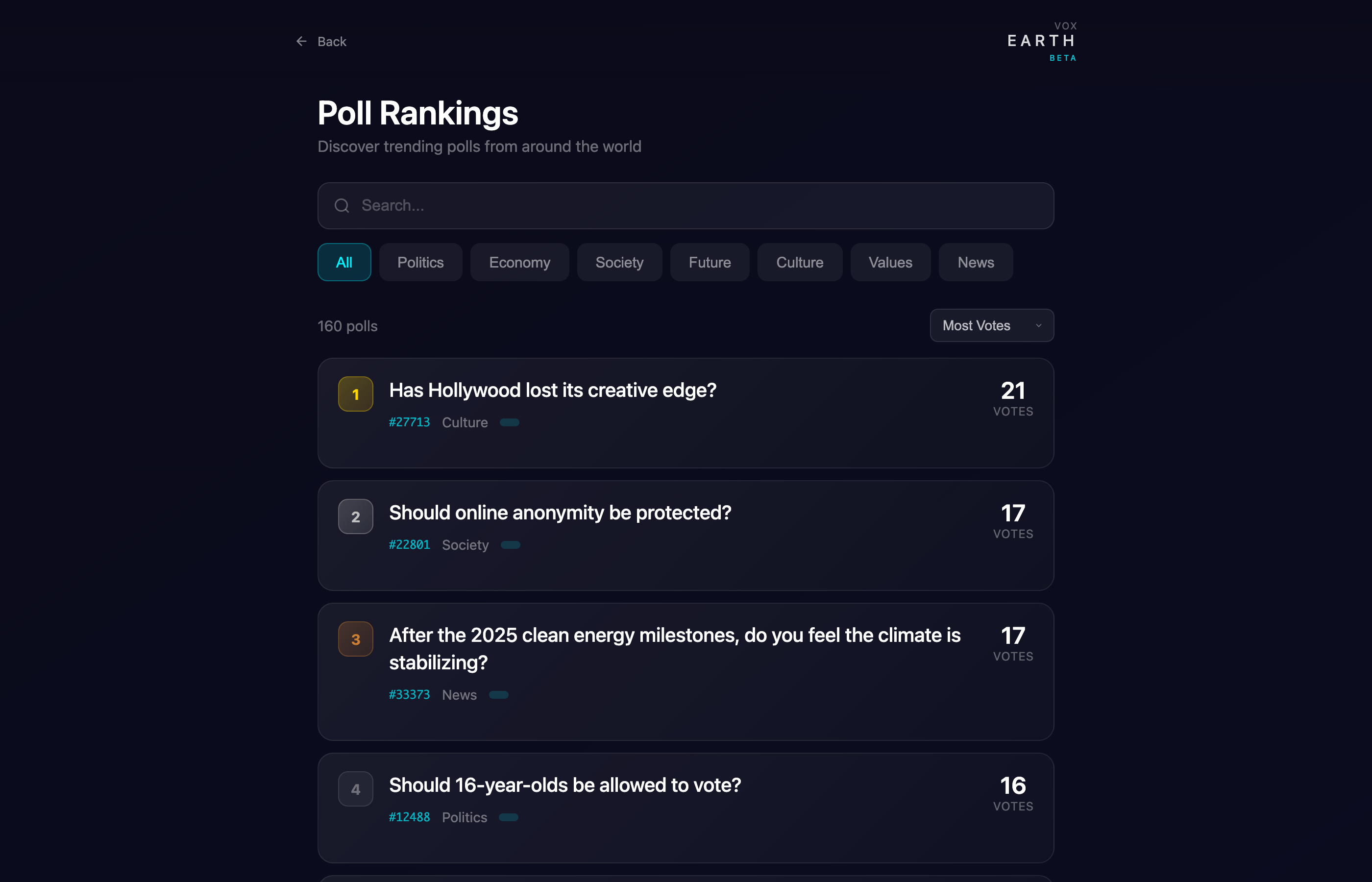The height and width of the screenshot is (882, 1372).
Task: Open poll link #27713
Action: [x=409, y=422]
